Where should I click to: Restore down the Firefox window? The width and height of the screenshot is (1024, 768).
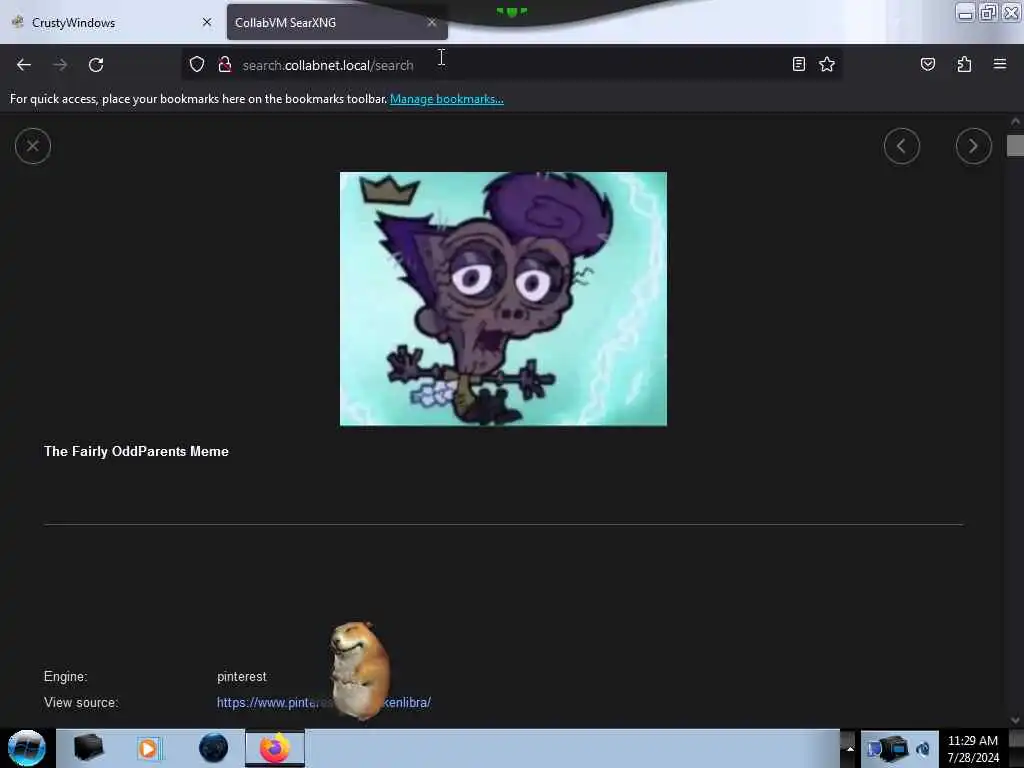coord(988,12)
